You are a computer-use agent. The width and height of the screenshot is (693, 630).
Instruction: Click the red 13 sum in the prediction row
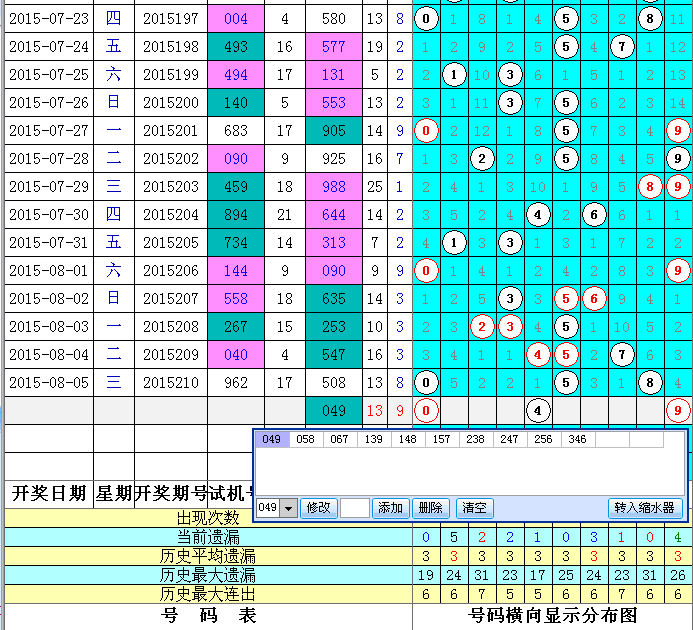click(375, 411)
